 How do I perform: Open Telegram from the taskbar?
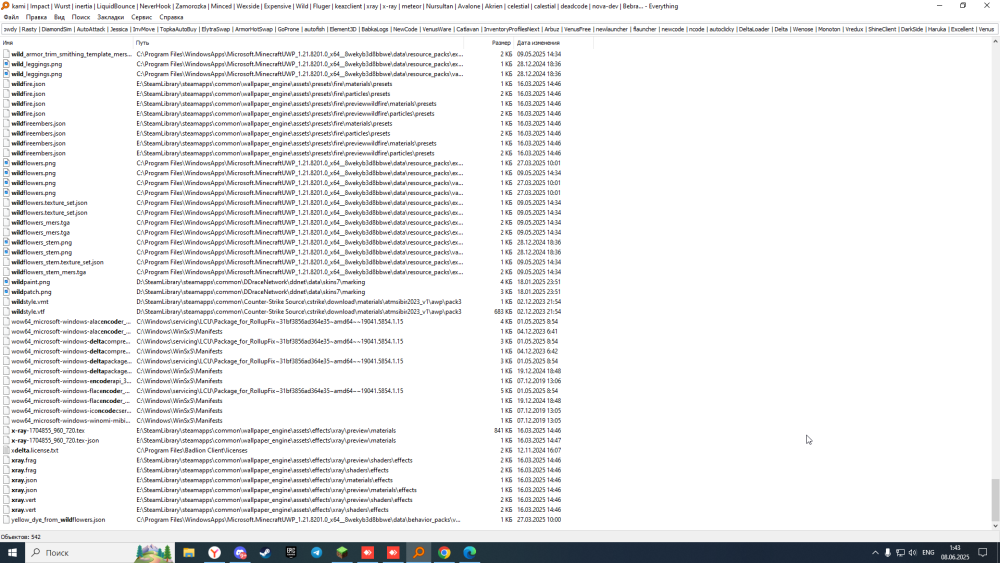point(316,552)
